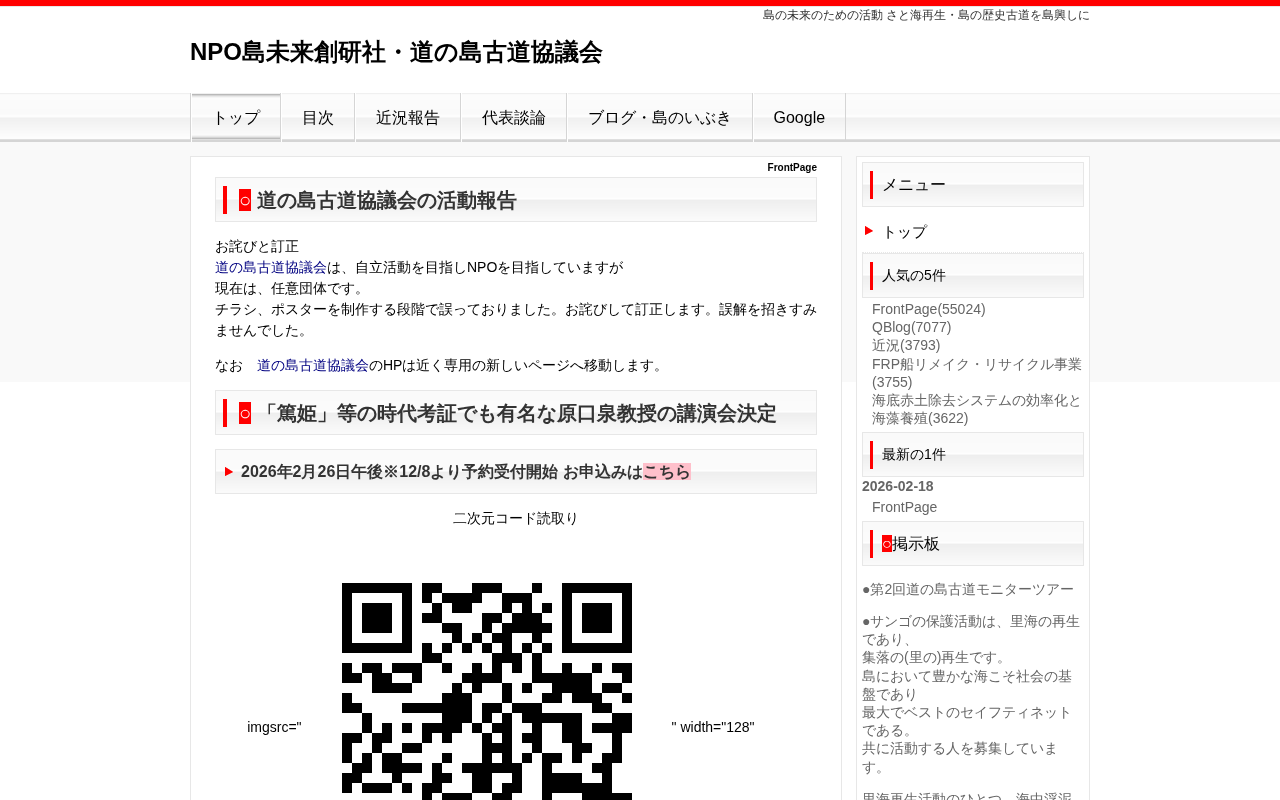Click the red arrow beside sidebar トップ

click(869, 231)
